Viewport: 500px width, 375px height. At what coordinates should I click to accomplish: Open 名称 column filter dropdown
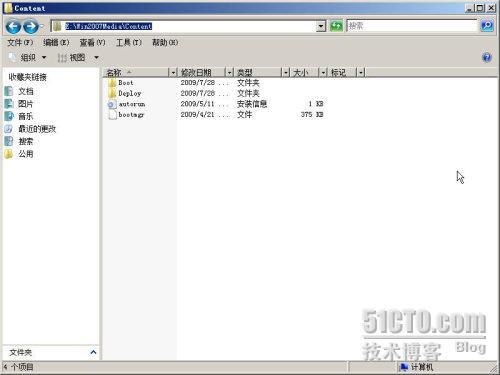click(173, 72)
